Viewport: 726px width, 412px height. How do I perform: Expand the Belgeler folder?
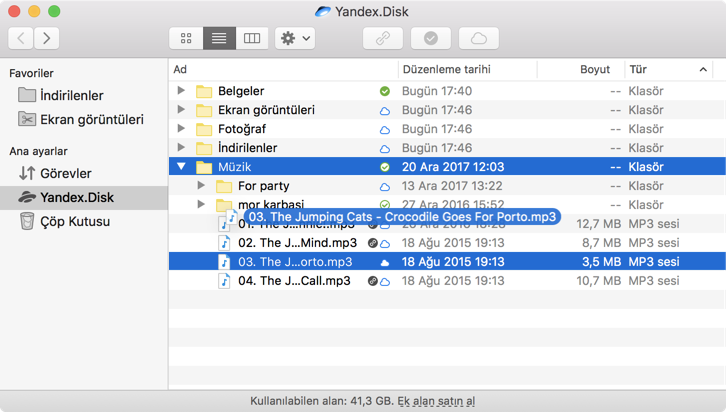(181, 91)
